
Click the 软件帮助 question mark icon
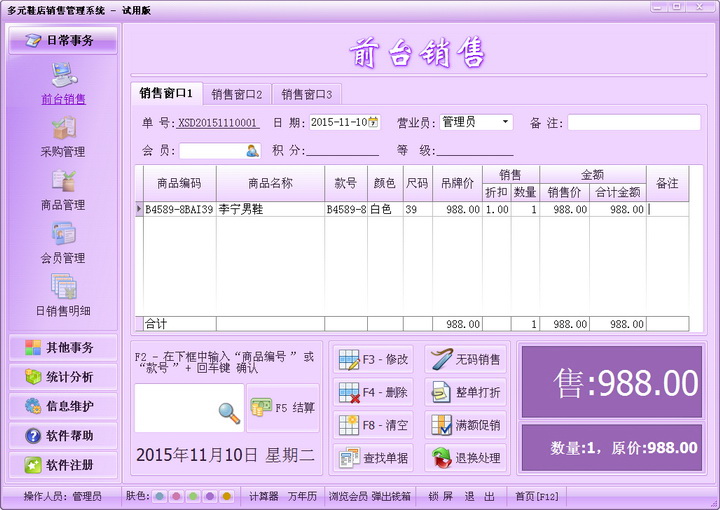pos(33,436)
